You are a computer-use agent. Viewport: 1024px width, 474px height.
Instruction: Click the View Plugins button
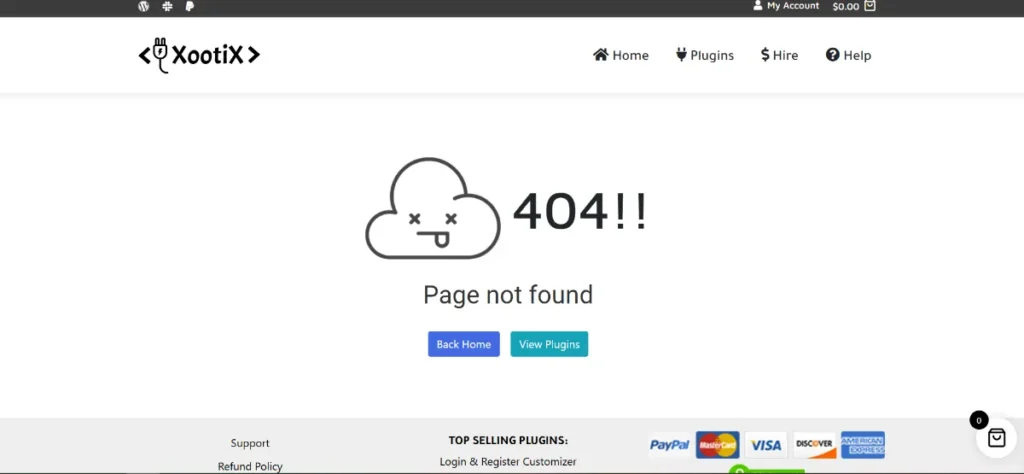tap(549, 344)
